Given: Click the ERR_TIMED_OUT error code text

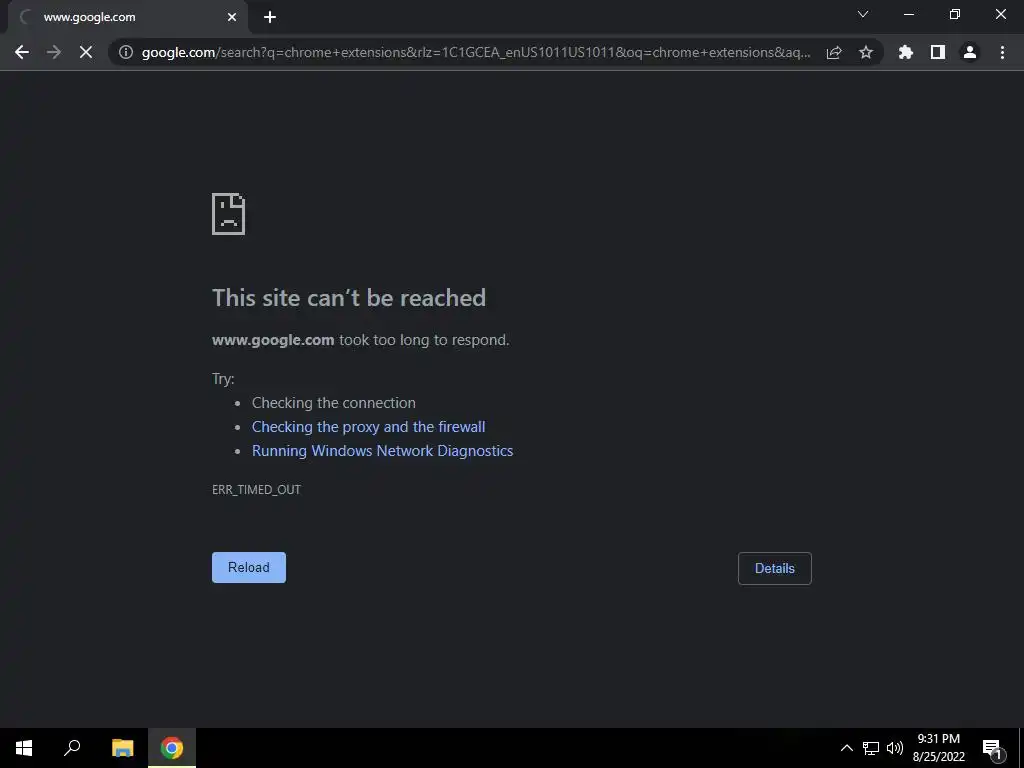Looking at the screenshot, I should 257,490.
